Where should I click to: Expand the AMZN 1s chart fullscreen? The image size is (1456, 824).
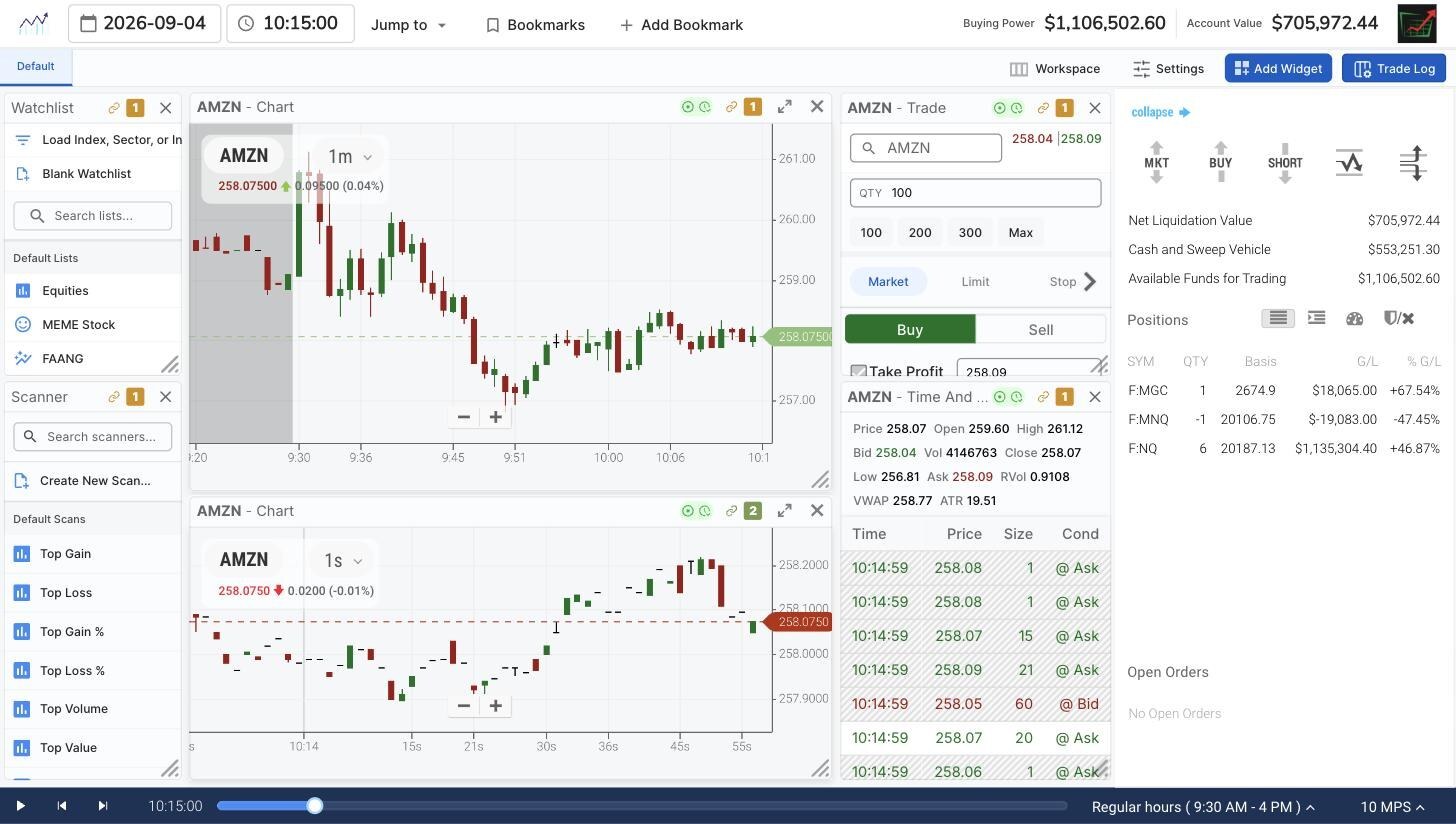pos(785,511)
